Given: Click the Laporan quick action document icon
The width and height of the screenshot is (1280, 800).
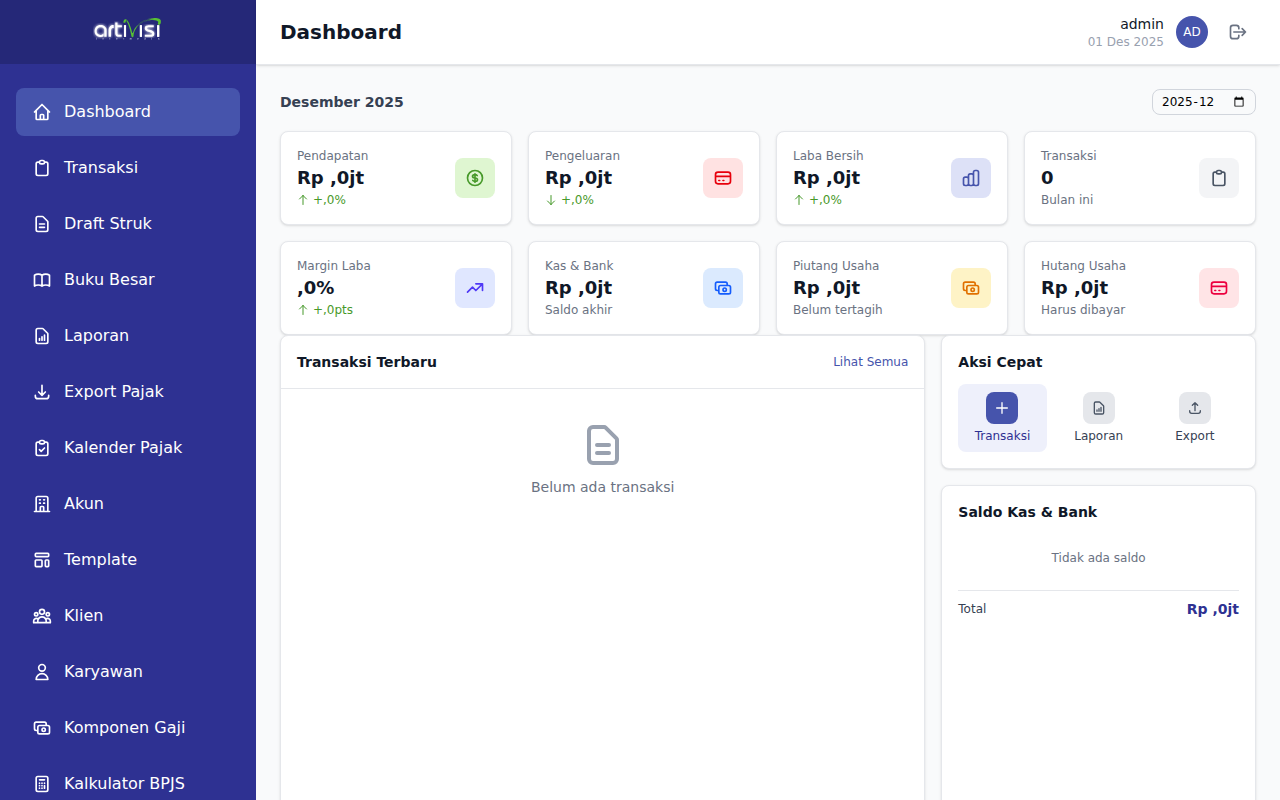Looking at the screenshot, I should [1098, 408].
